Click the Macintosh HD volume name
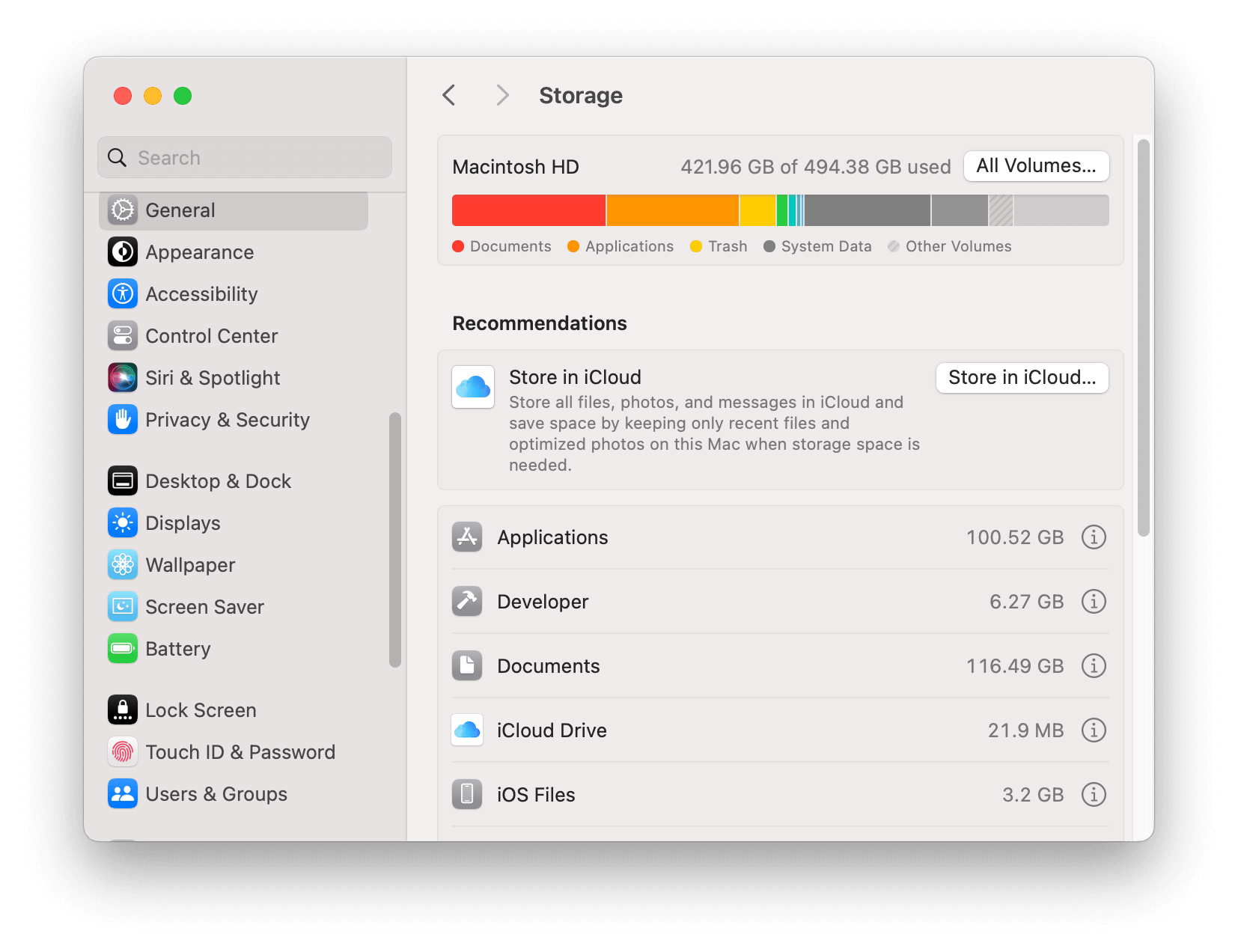 point(516,167)
